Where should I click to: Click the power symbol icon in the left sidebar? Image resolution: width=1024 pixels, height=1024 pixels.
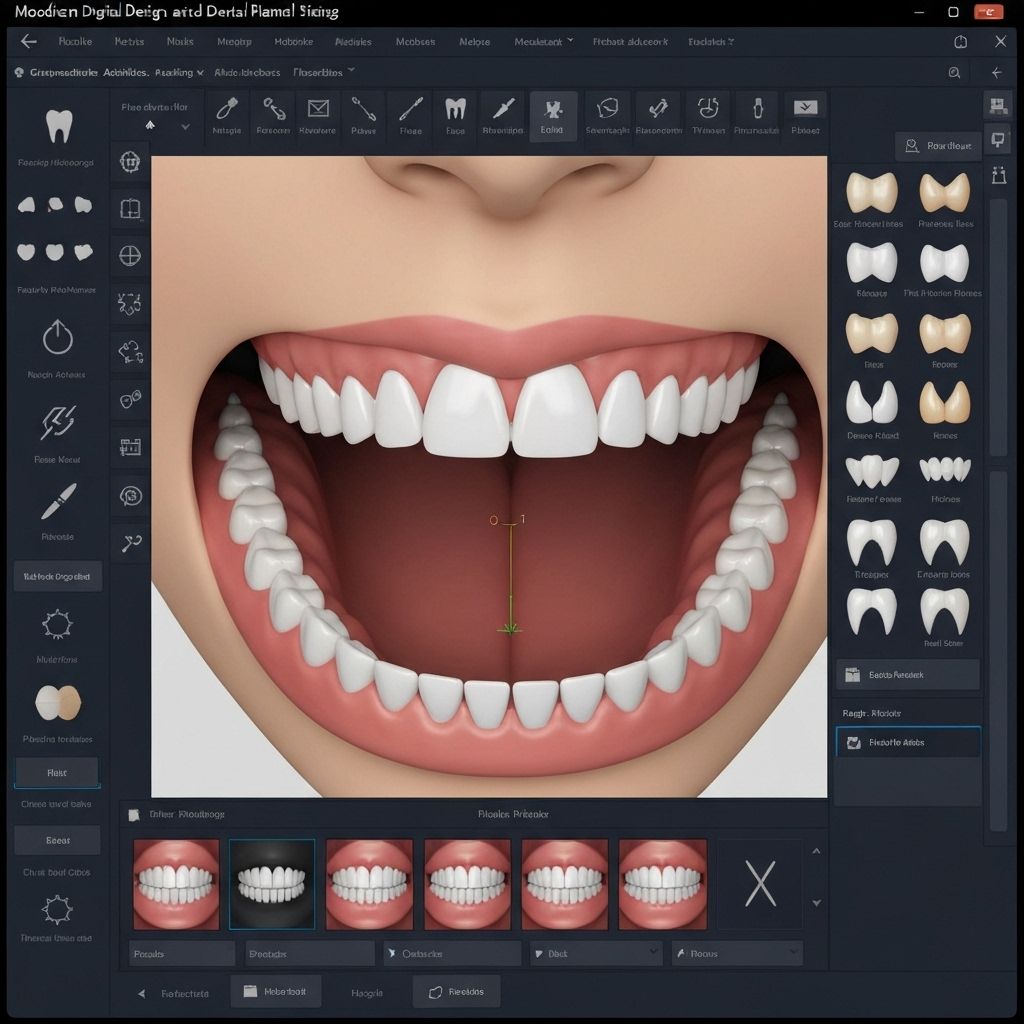tap(57, 338)
